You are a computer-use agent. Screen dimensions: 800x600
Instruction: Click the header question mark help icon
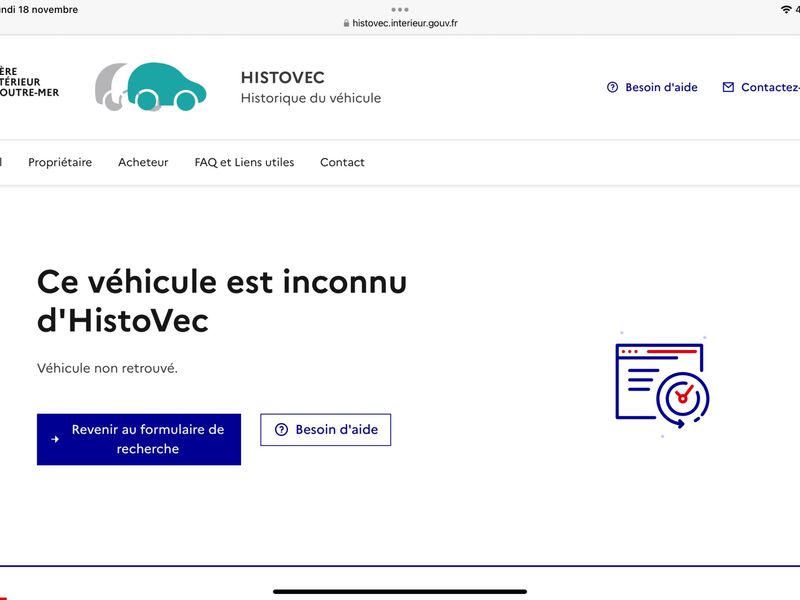click(x=612, y=87)
